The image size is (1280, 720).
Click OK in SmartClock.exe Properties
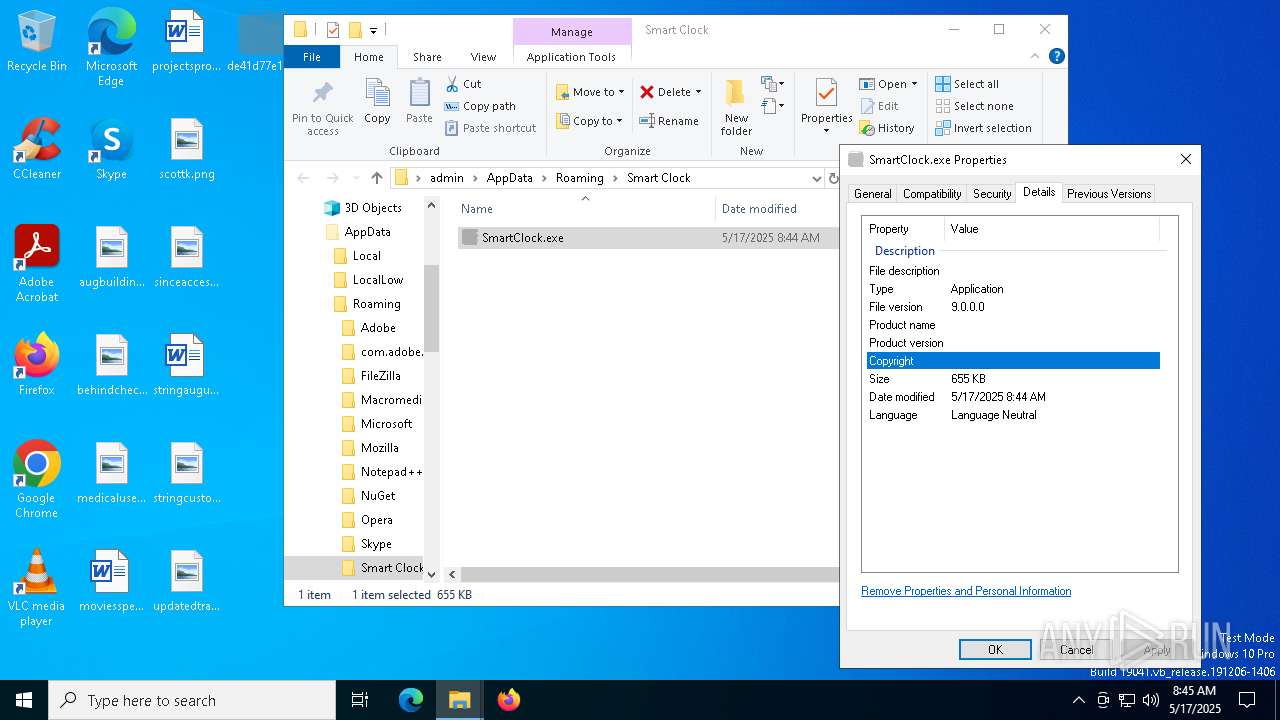tap(995, 650)
